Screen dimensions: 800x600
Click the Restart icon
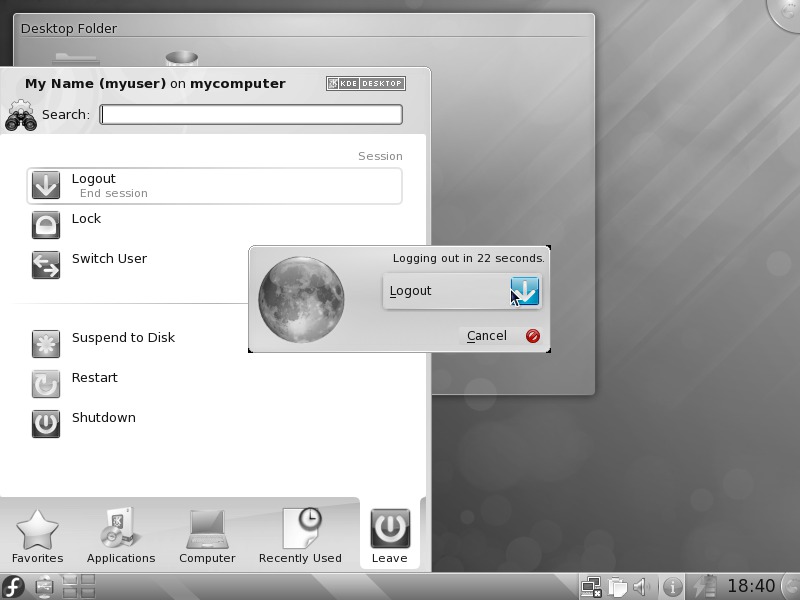[46, 384]
